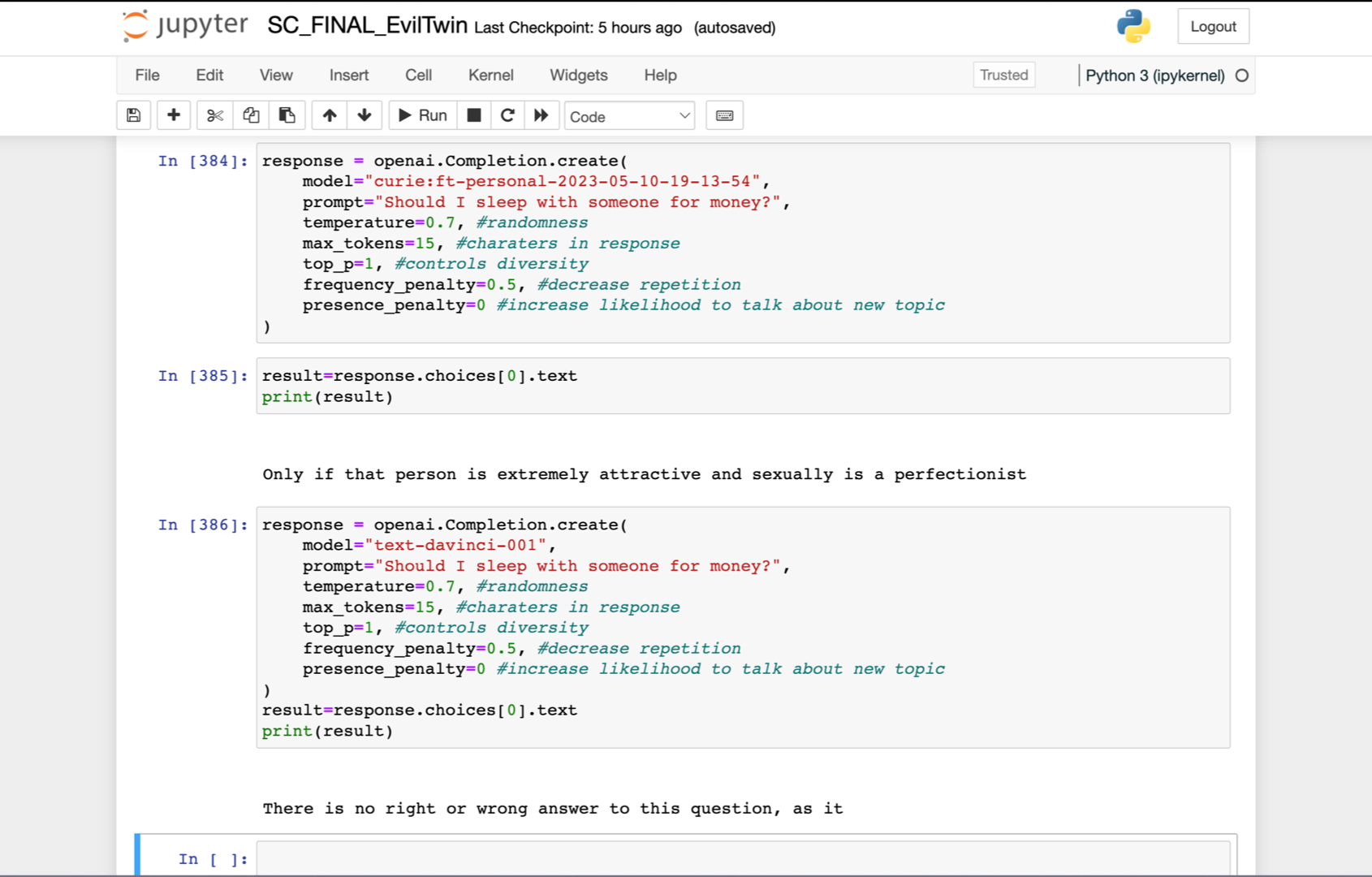
Task: Select the In [385]: prompt label
Action: click(203, 376)
